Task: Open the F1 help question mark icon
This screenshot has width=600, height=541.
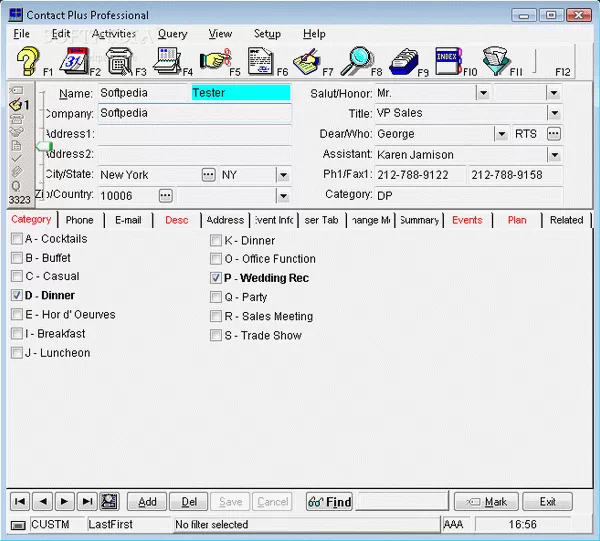Action: pos(28,61)
